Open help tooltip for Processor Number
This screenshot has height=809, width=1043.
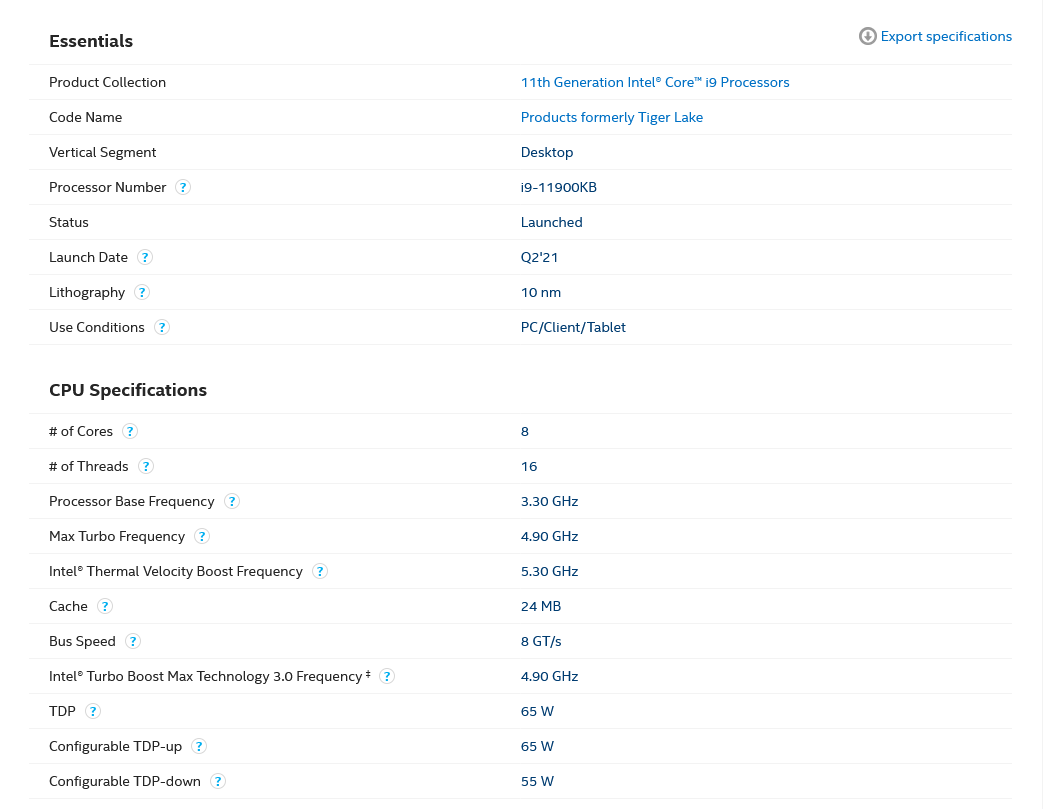[183, 188]
